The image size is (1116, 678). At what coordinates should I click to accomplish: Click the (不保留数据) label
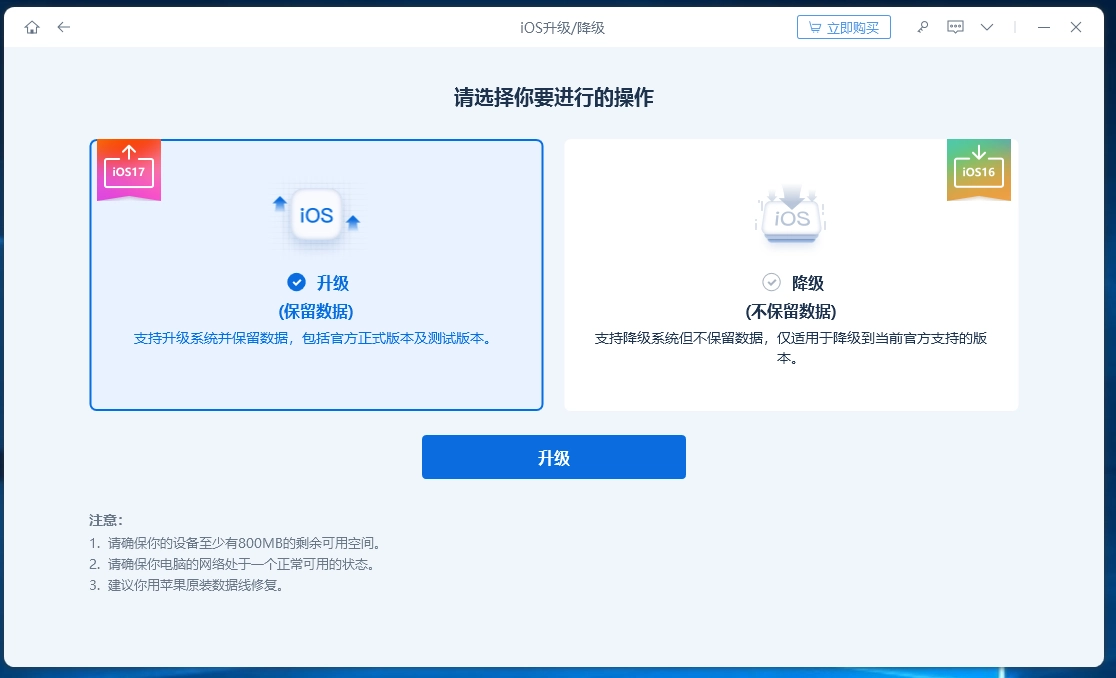(791, 312)
